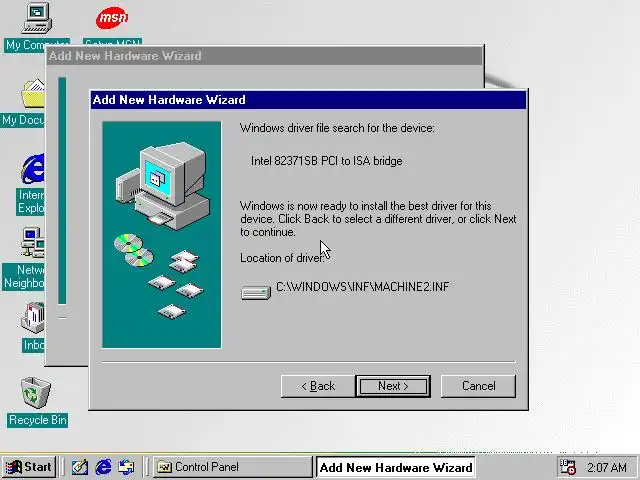Switch to the Control Panel taskbar button

233,467
